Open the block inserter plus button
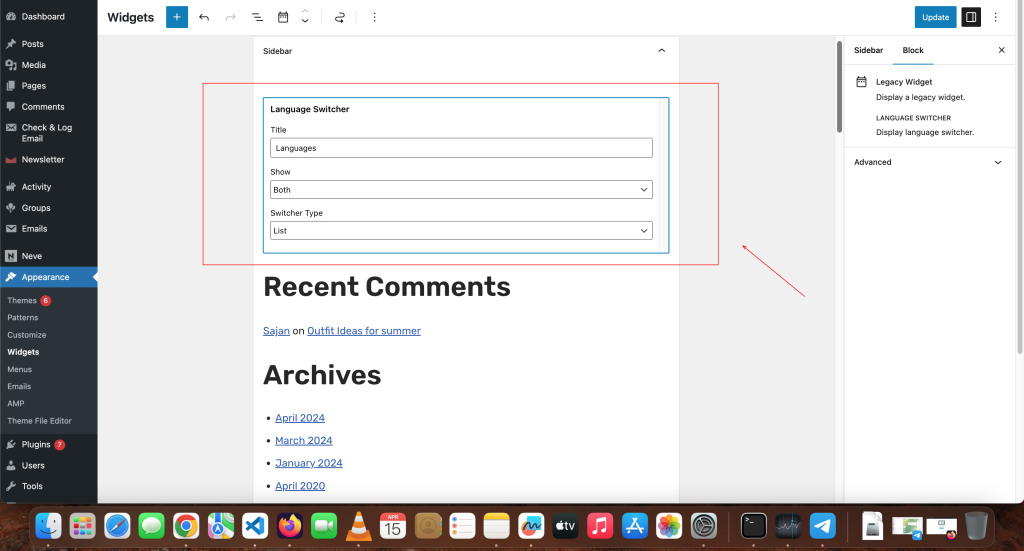Viewport: 1024px width, 551px height. coord(176,17)
